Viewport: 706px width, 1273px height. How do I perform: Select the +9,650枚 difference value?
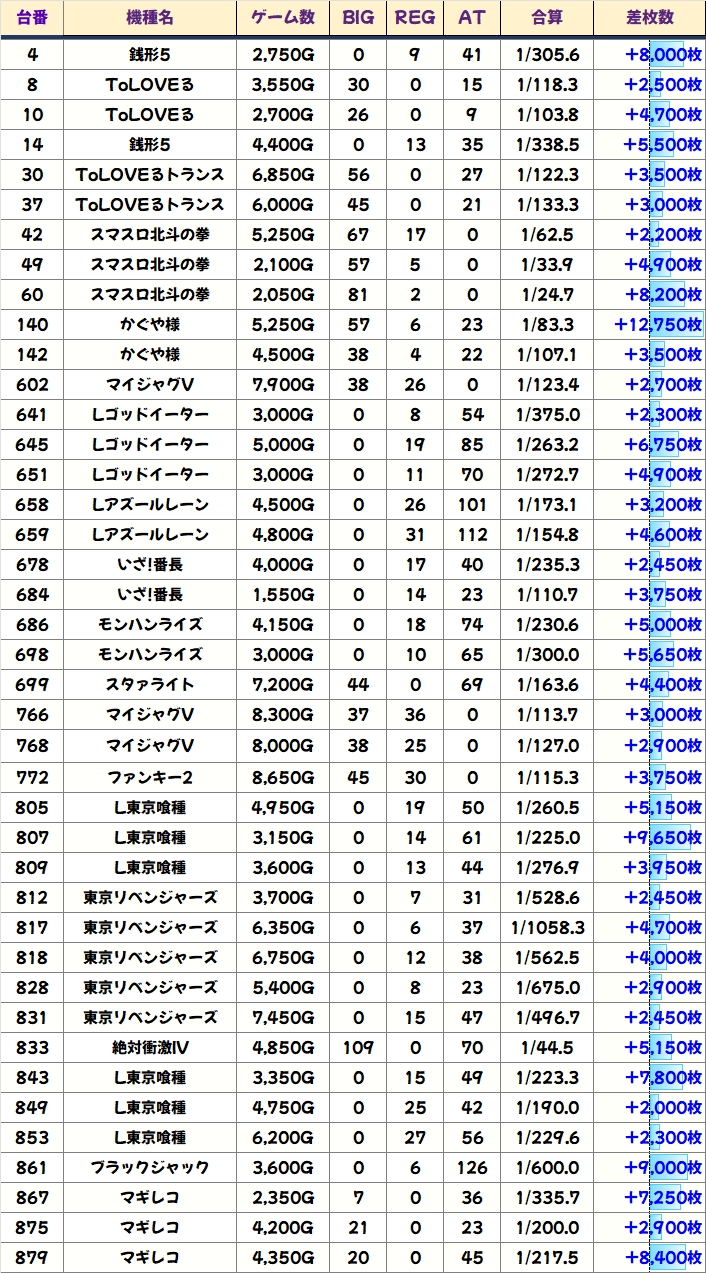(x=663, y=837)
